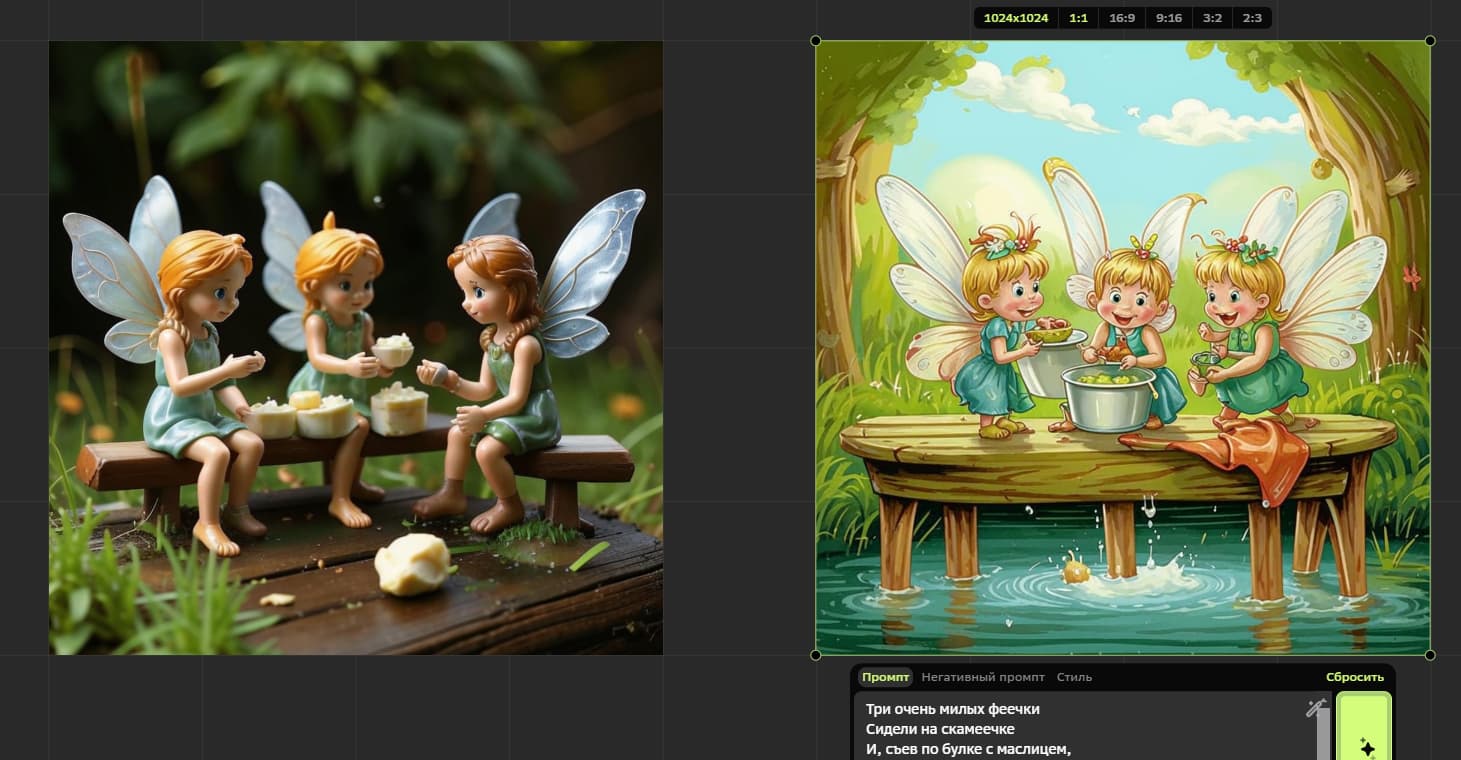Open the Негативный промпт tab
This screenshot has width=1461, height=760.
click(x=982, y=677)
